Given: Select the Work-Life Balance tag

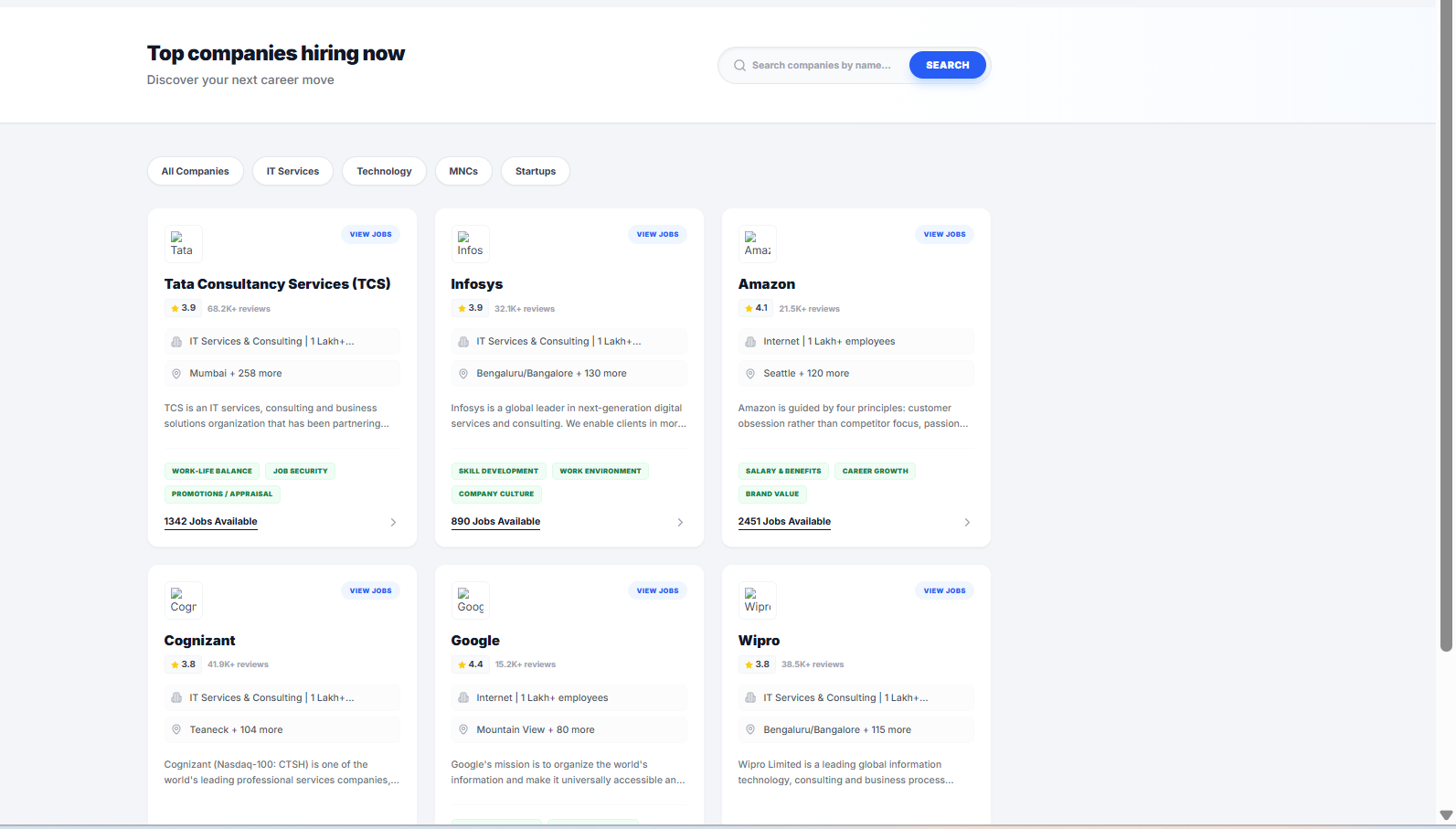Looking at the screenshot, I should click(x=212, y=472).
